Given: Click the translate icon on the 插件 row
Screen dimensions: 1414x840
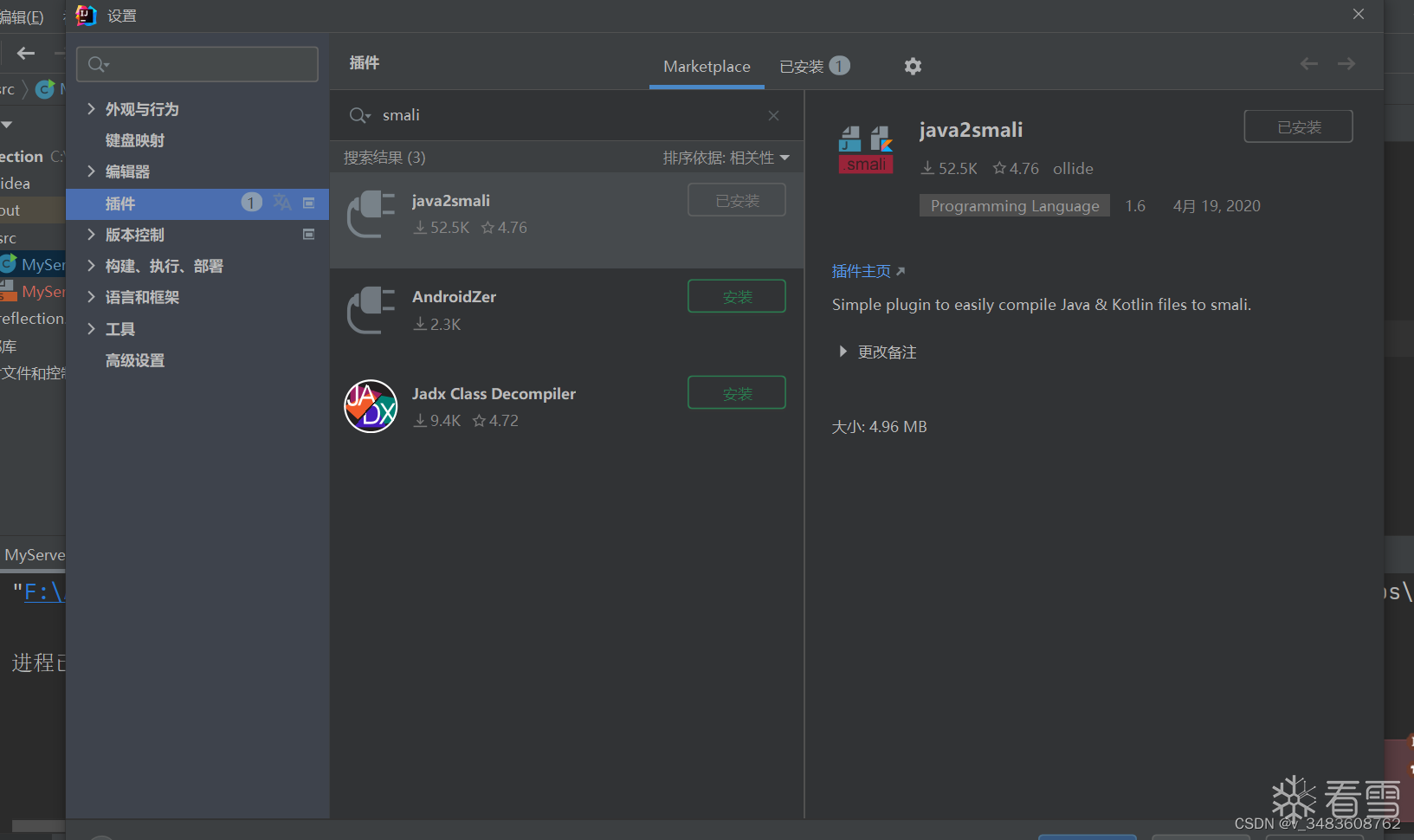Looking at the screenshot, I should (x=282, y=203).
